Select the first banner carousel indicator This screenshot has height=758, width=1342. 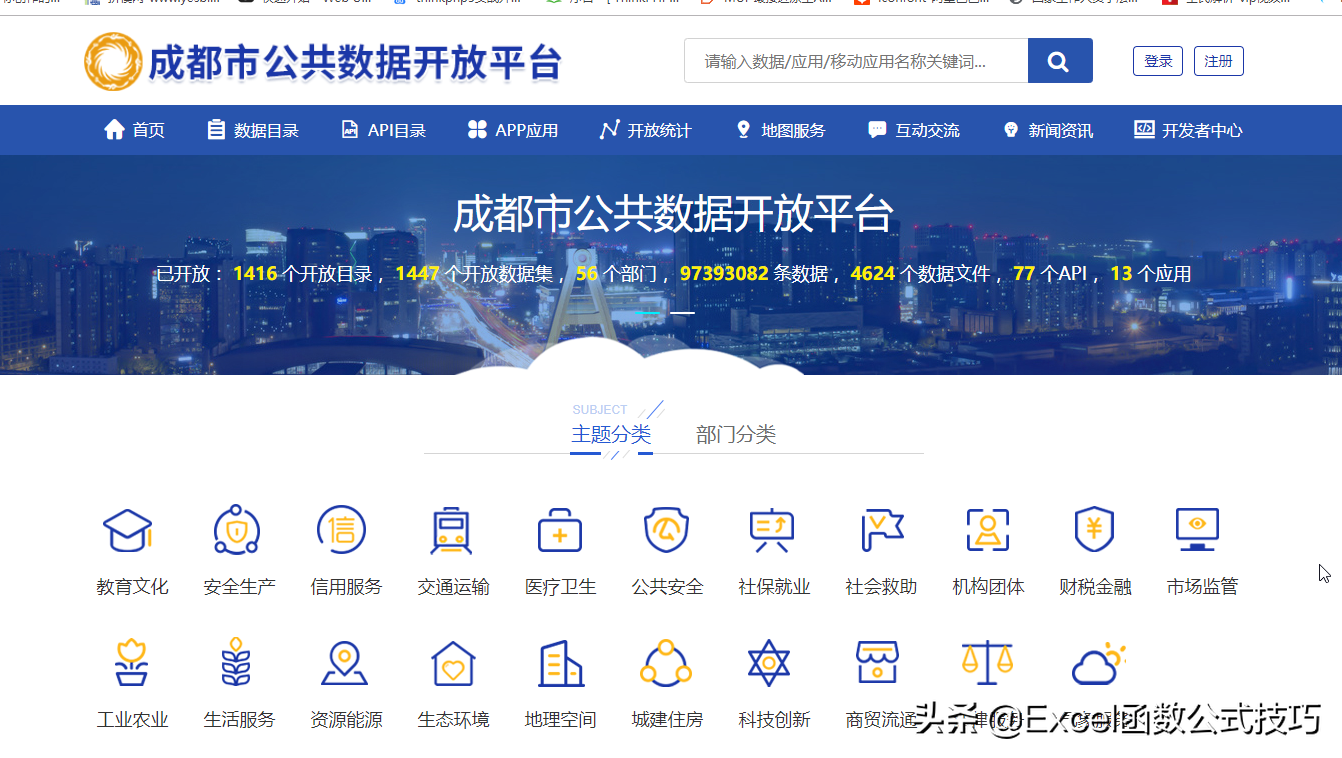(648, 313)
